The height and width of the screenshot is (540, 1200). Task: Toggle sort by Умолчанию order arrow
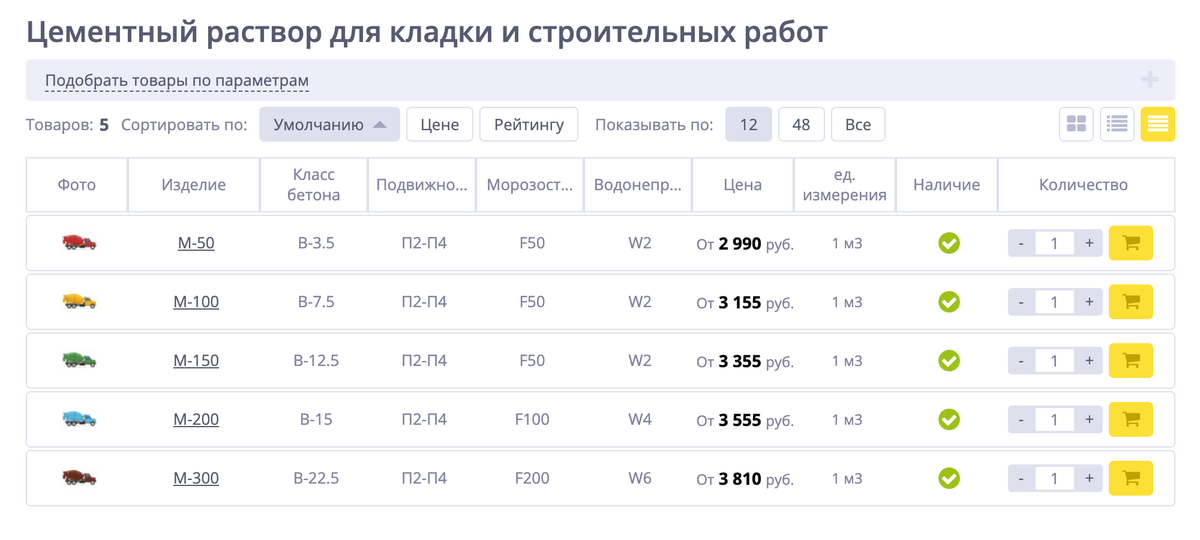point(380,125)
